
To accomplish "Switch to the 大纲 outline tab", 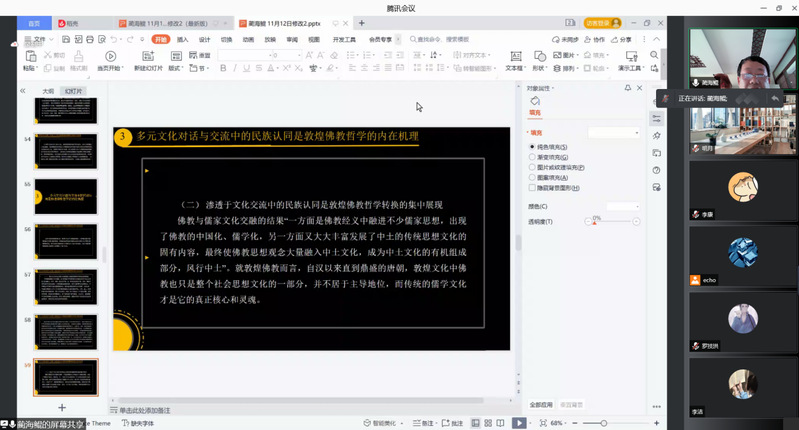I will (x=47, y=90).
